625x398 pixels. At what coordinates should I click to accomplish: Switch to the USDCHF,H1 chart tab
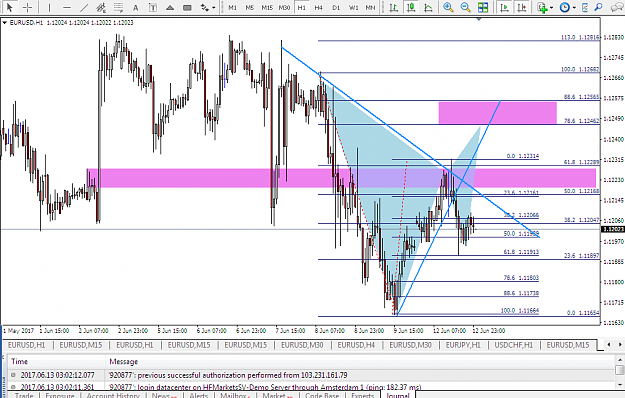pyautogui.click(x=514, y=345)
